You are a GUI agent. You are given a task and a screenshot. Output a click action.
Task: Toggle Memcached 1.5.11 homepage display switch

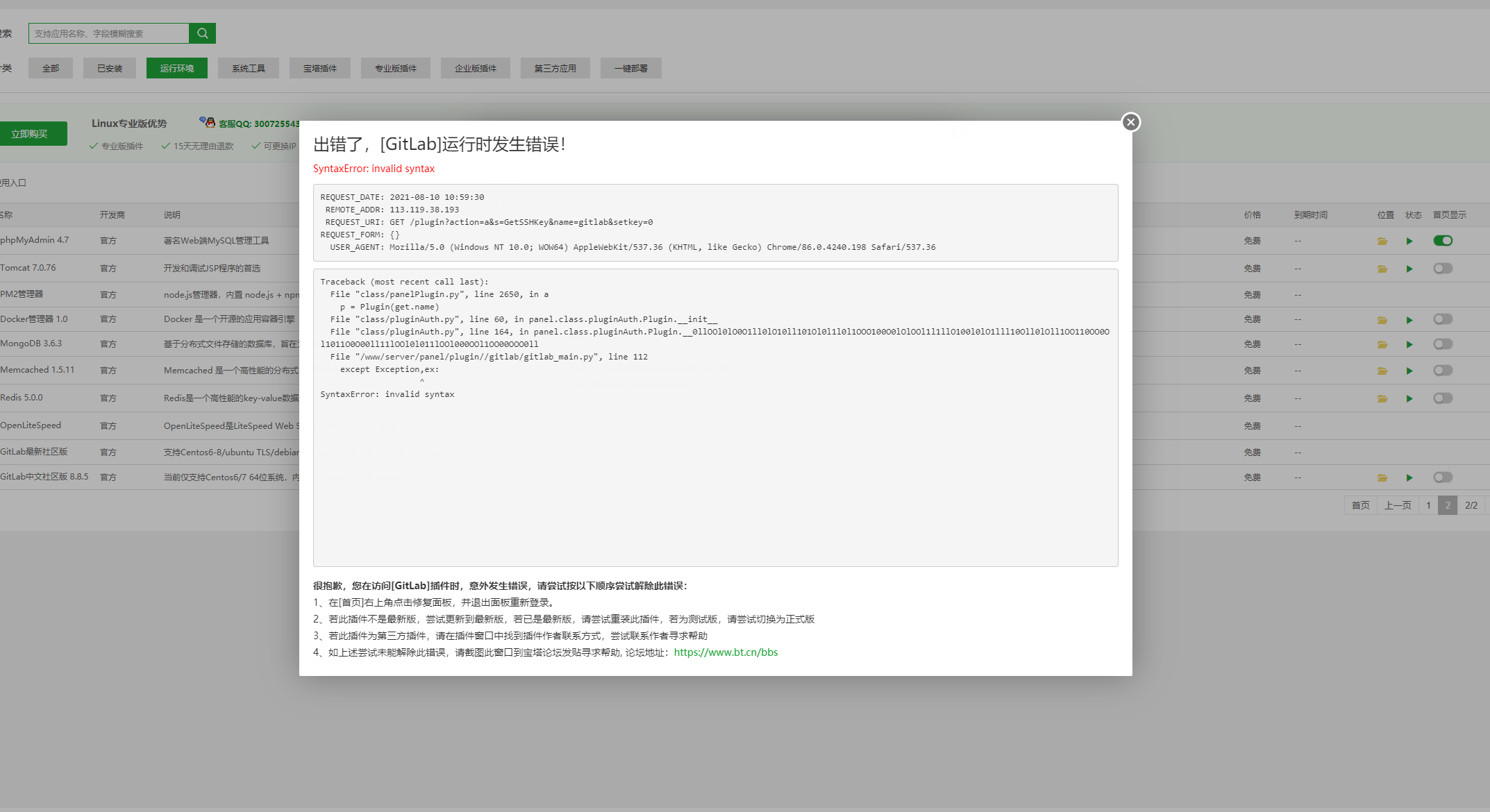[x=1443, y=371]
